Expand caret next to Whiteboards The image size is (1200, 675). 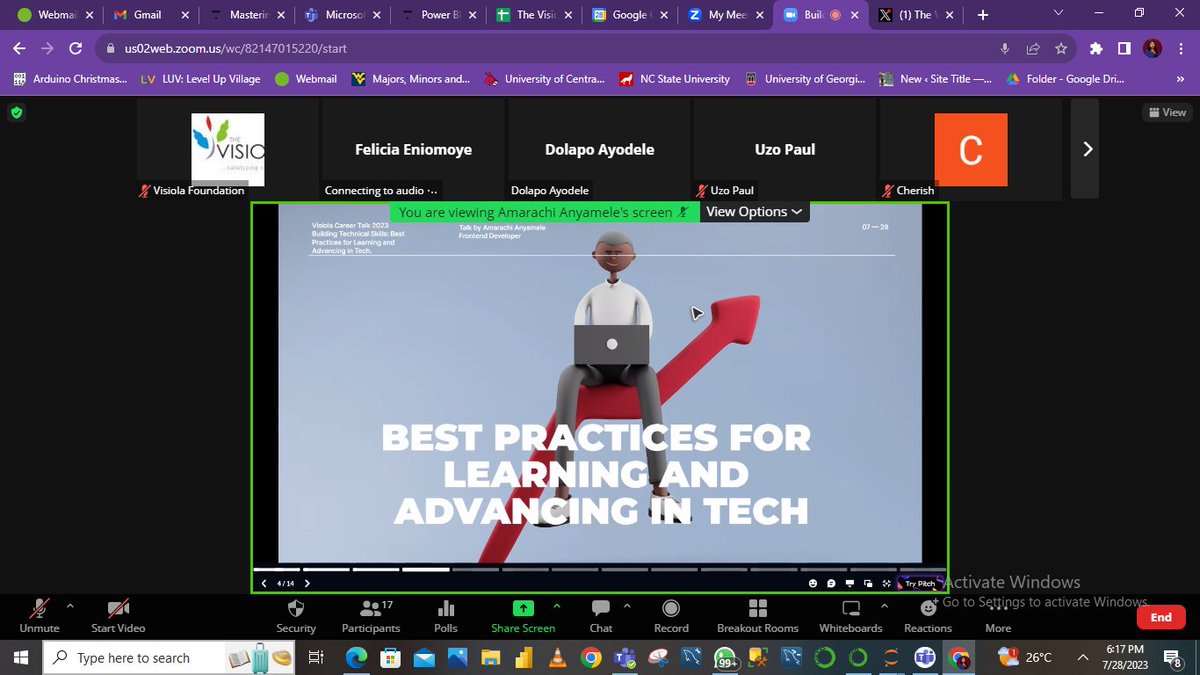coord(884,605)
